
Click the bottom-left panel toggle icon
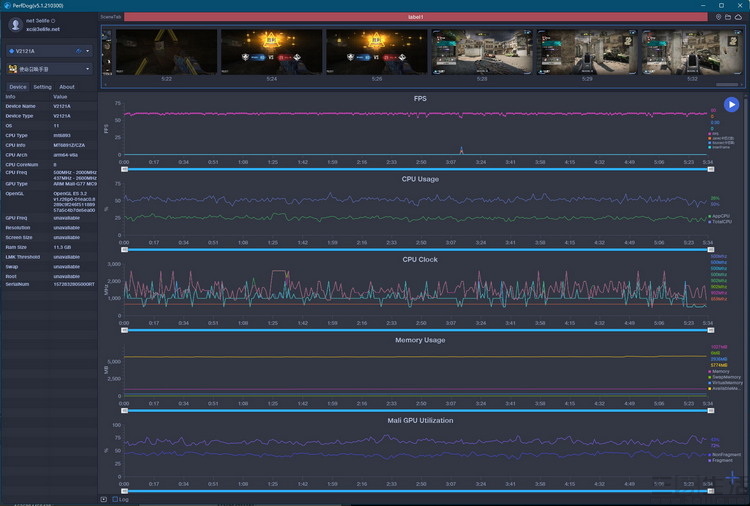tap(104, 499)
